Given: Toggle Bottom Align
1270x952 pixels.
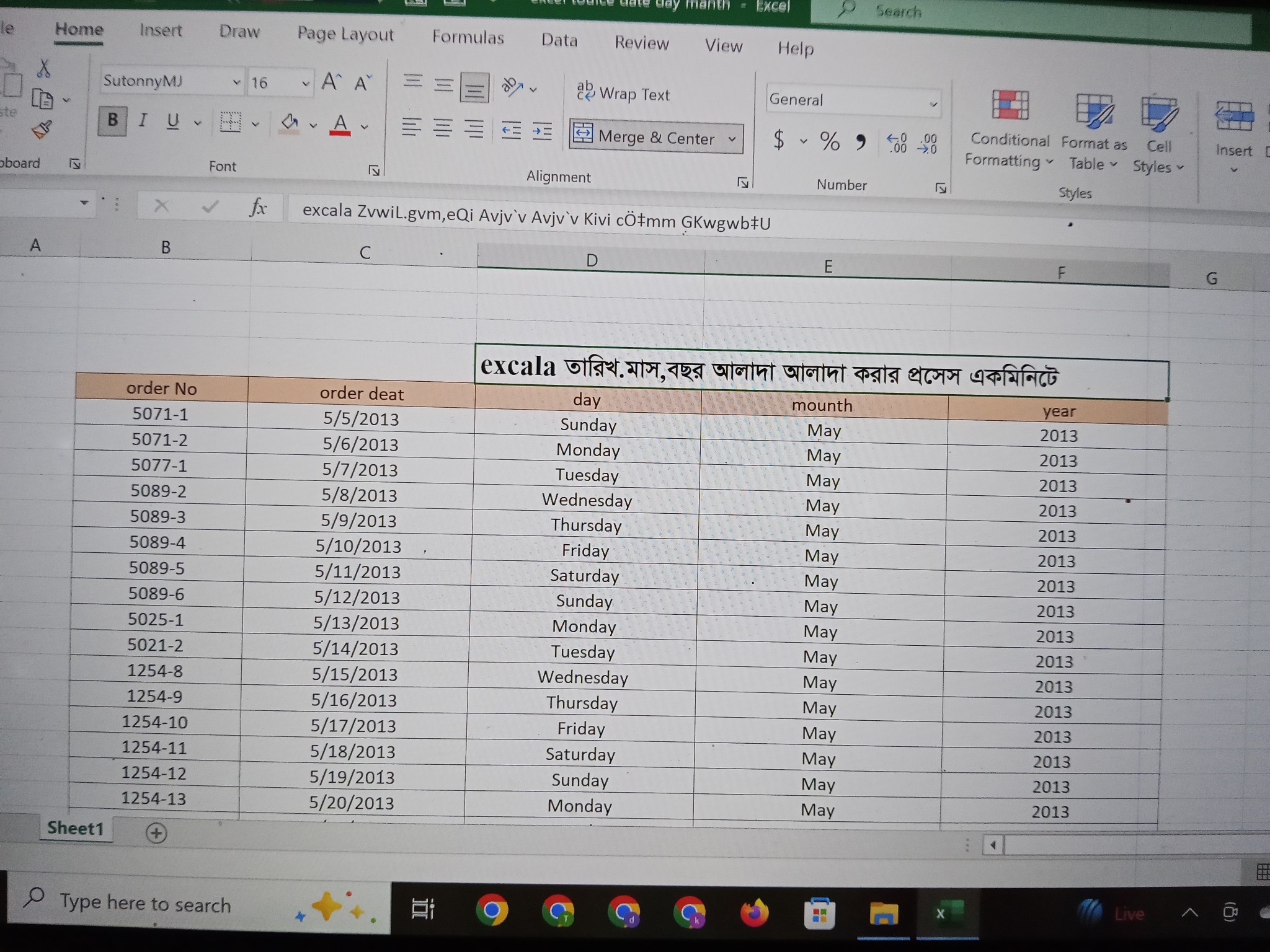Looking at the screenshot, I should point(474,87).
